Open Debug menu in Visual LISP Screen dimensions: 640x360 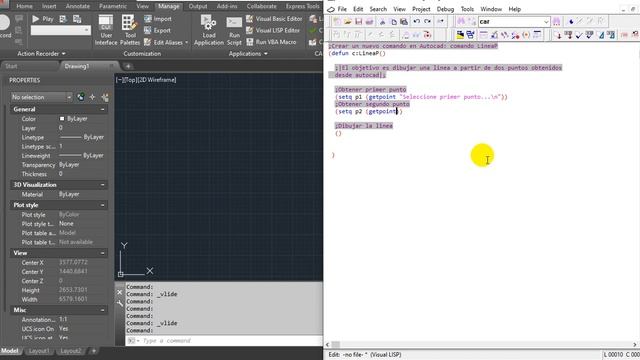(x=445, y=9)
